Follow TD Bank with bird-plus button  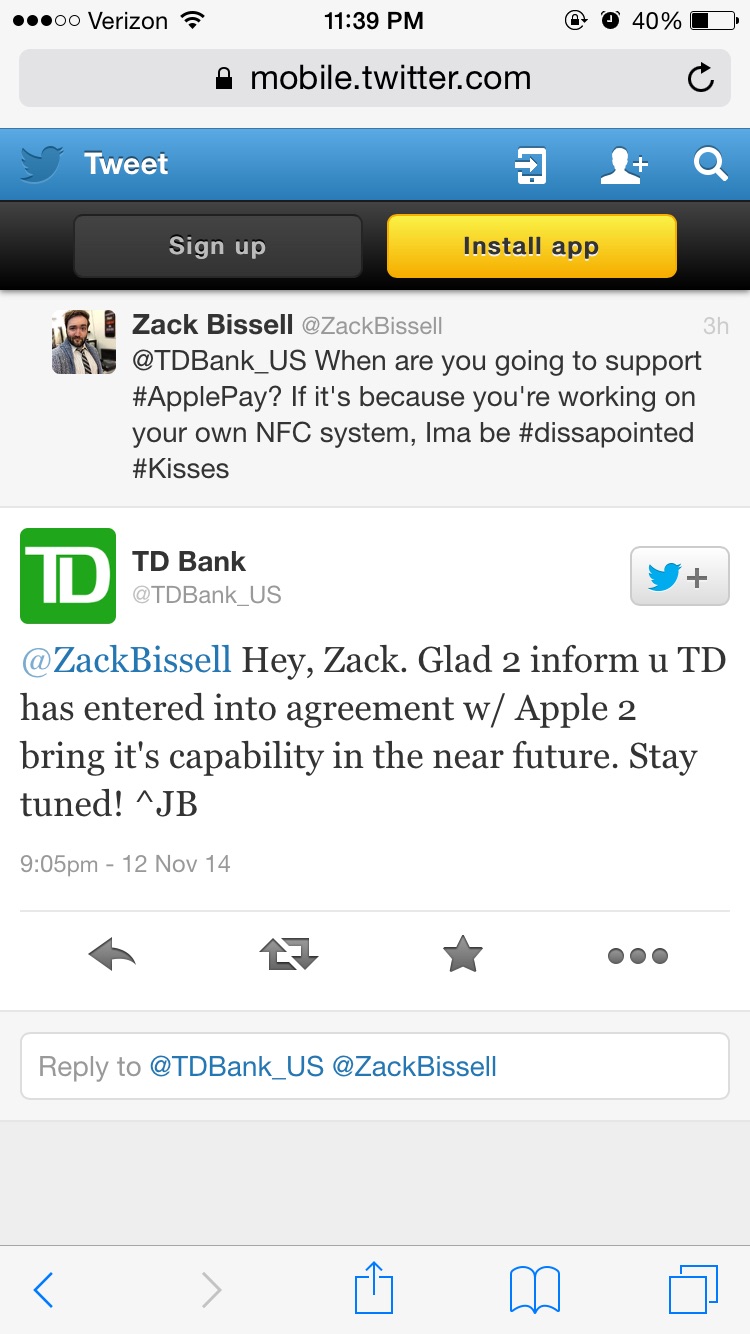tap(679, 577)
